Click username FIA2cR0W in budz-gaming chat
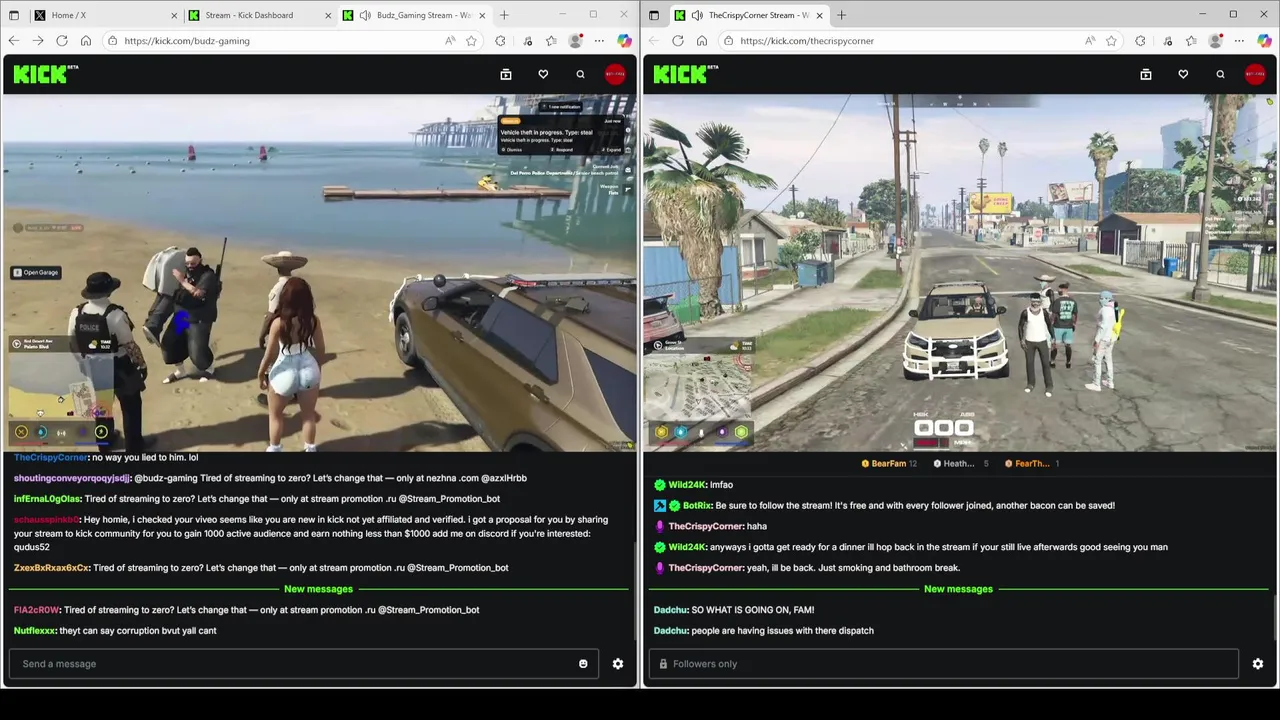The height and width of the screenshot is (720, 1280). point(36,610)
